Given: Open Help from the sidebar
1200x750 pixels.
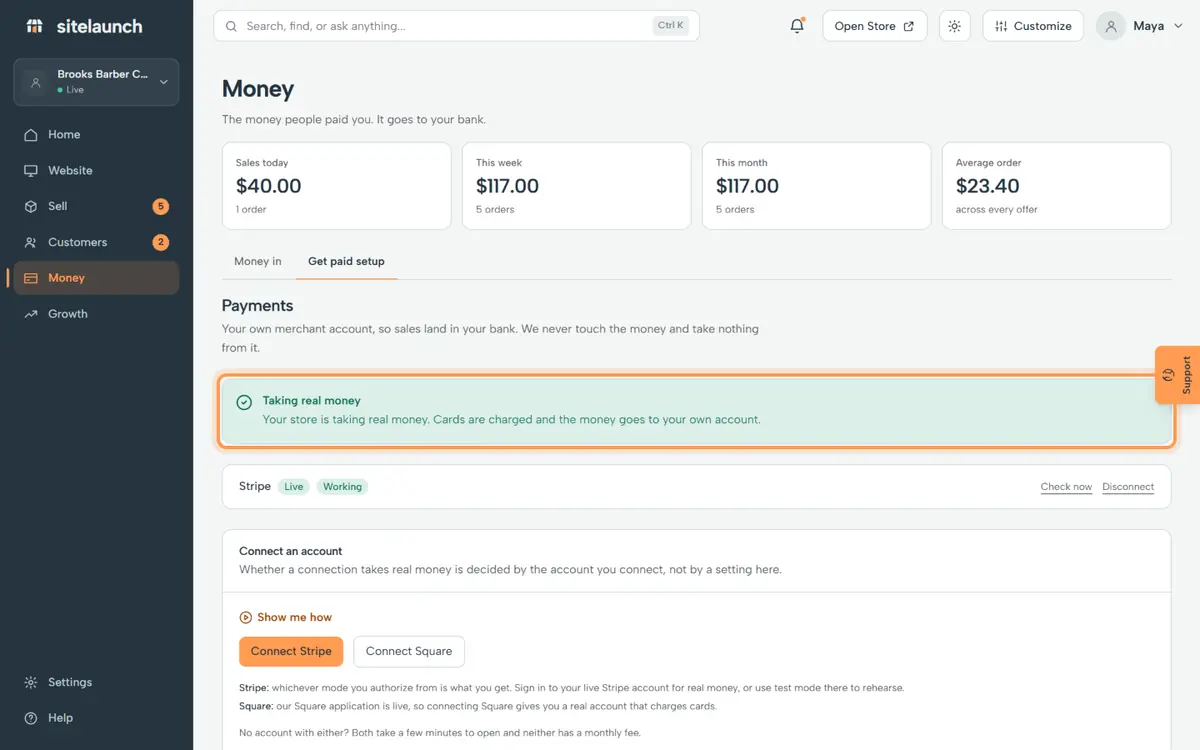Looking at the screenshot, I should [96, 718].
